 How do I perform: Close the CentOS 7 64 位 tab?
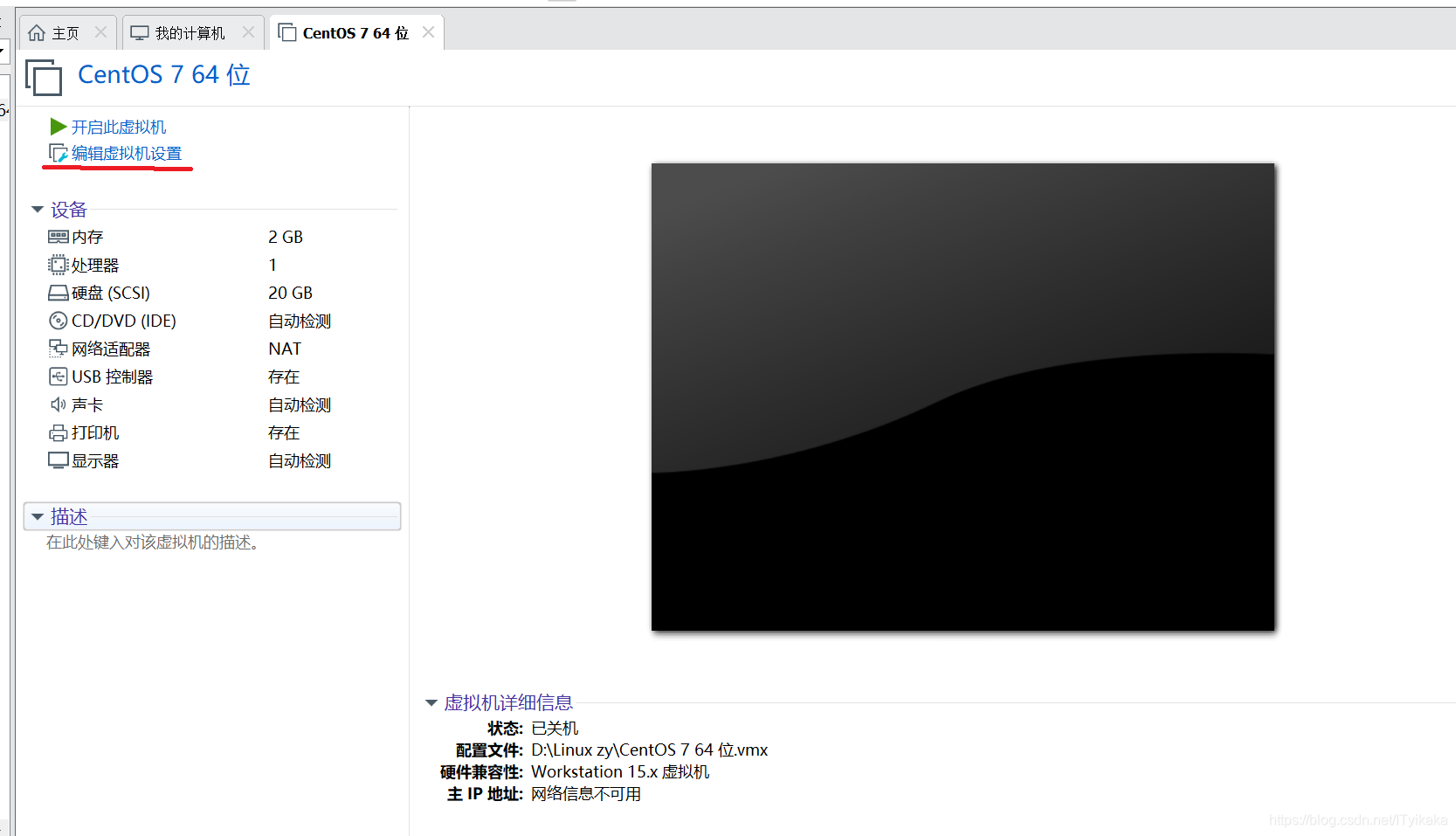click(x=427, y=31)
